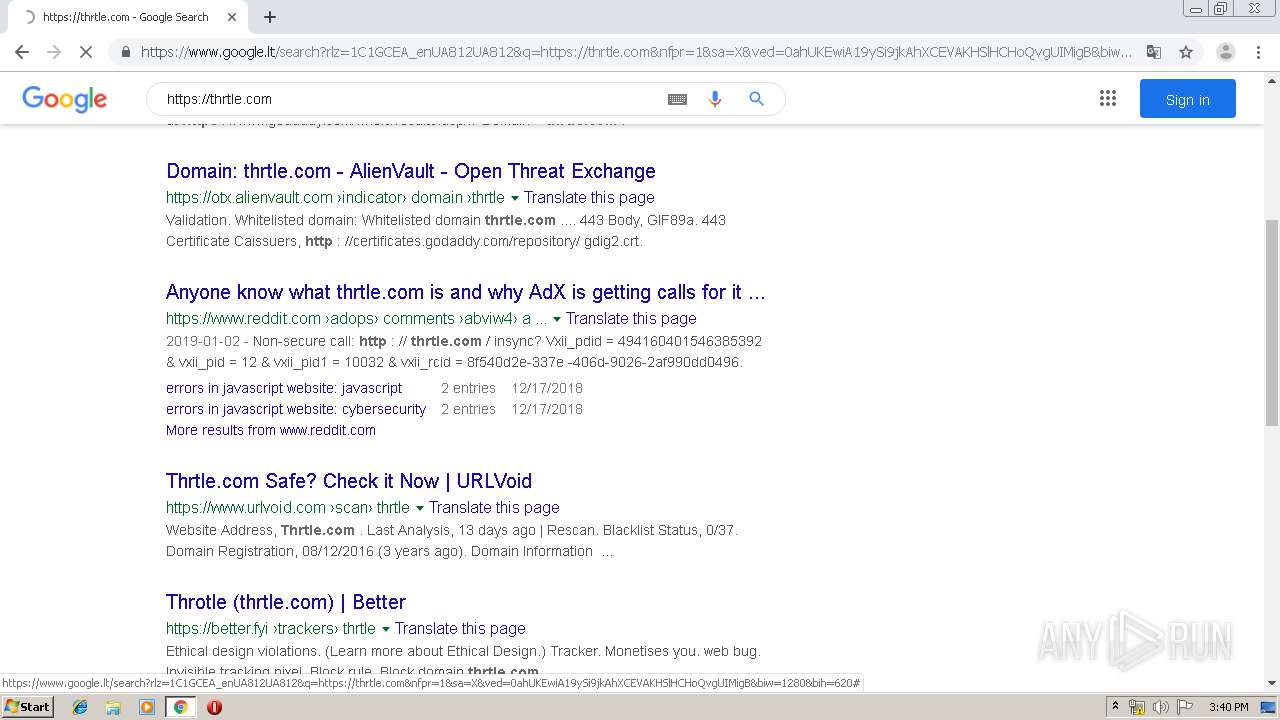
Task: Open Thrtle.com Safe URLVoid result
Action: (x=349, y=481)
